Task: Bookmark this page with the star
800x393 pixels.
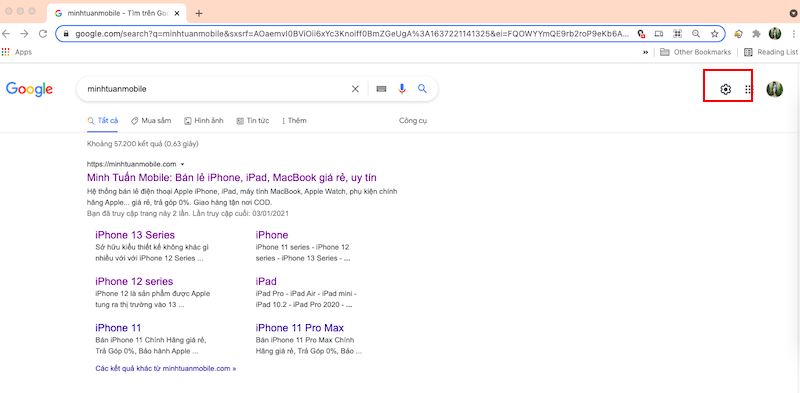Action: [x=714, y=34]
